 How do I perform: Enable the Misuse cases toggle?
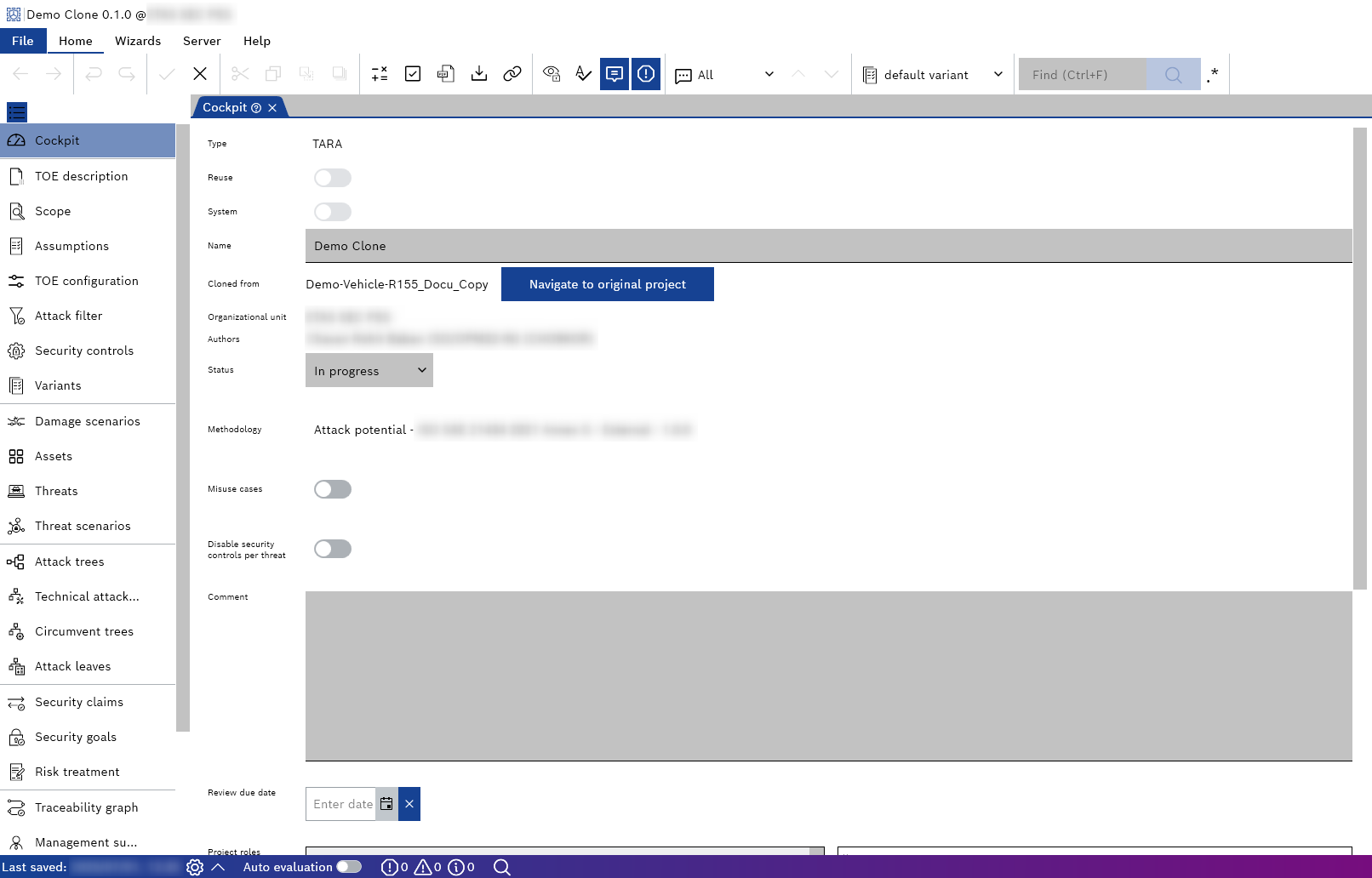coord(332,489)
